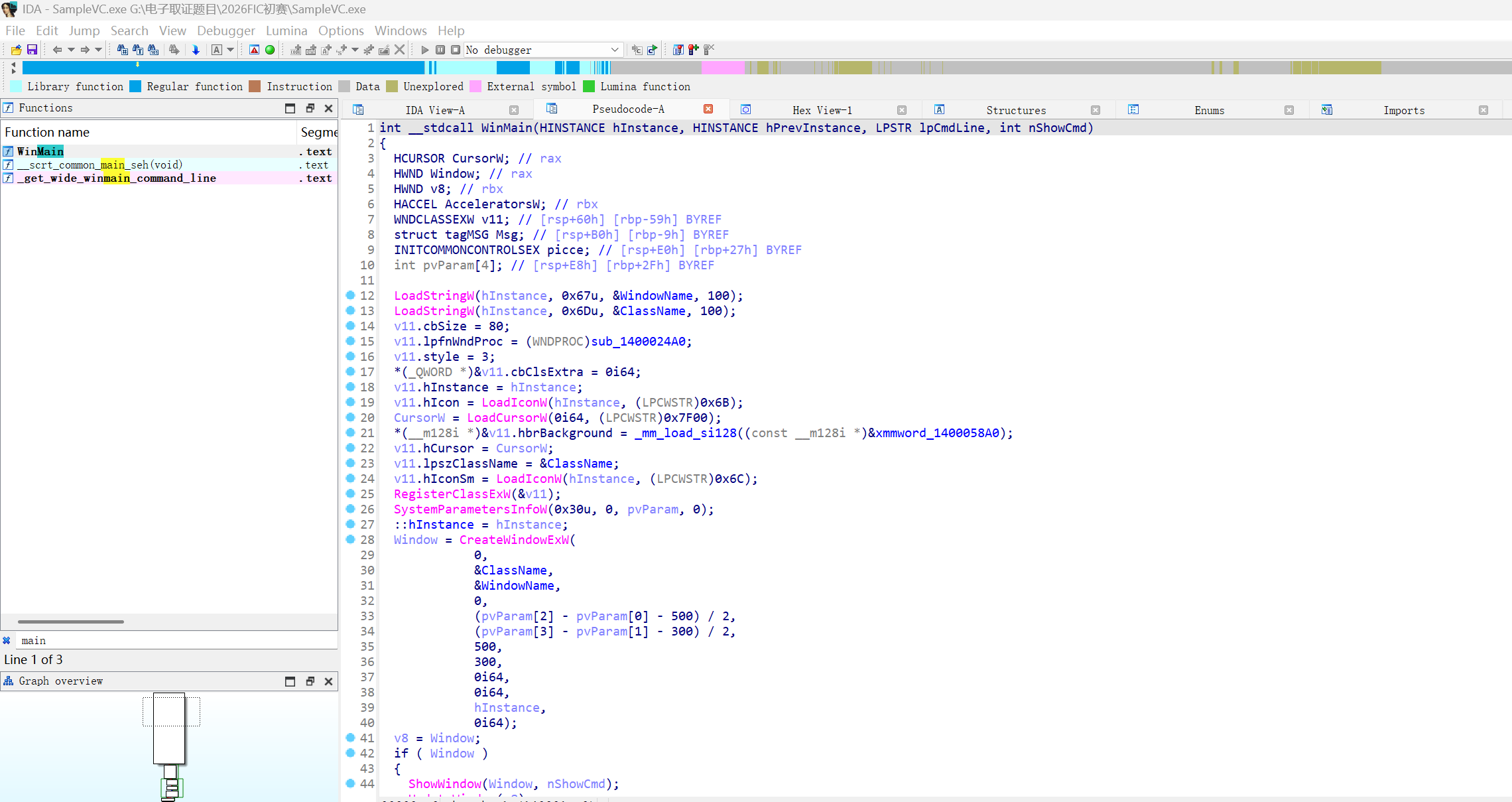1512x802 pixels.
Task: Click the breakpoint list icon
Action: coord(678,50)
